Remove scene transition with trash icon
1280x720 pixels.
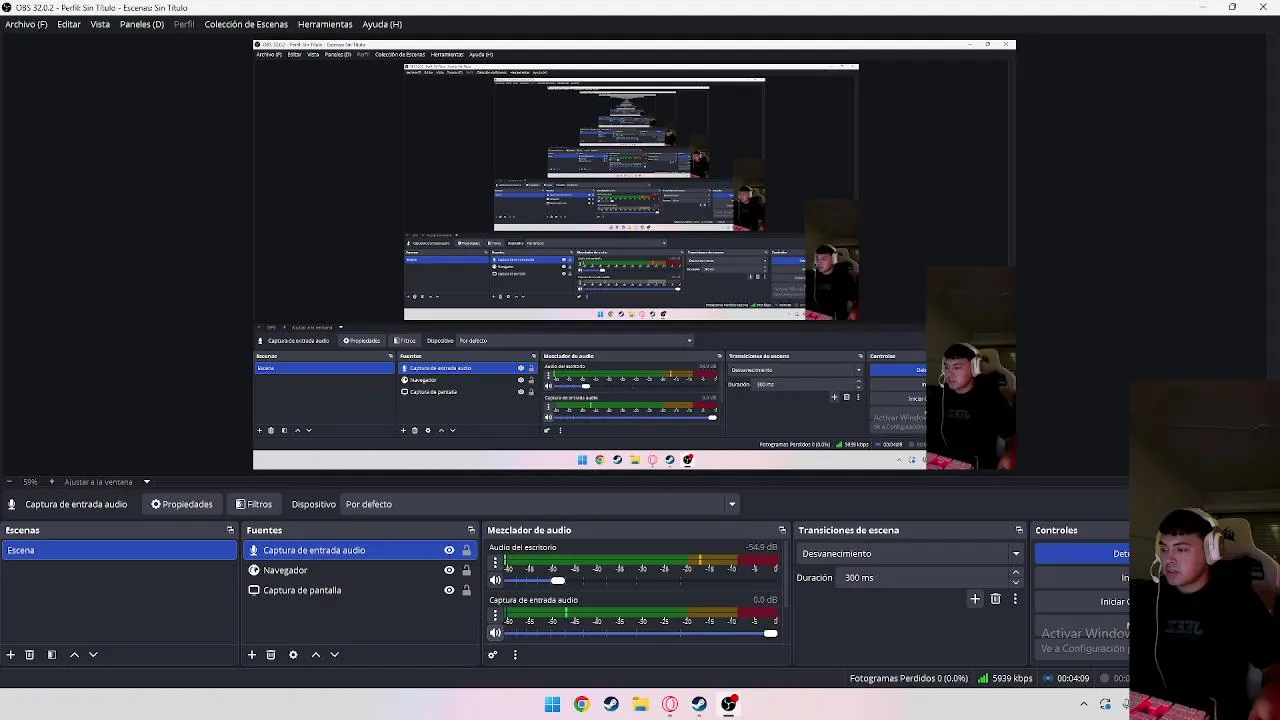click(x=995, y=599)
